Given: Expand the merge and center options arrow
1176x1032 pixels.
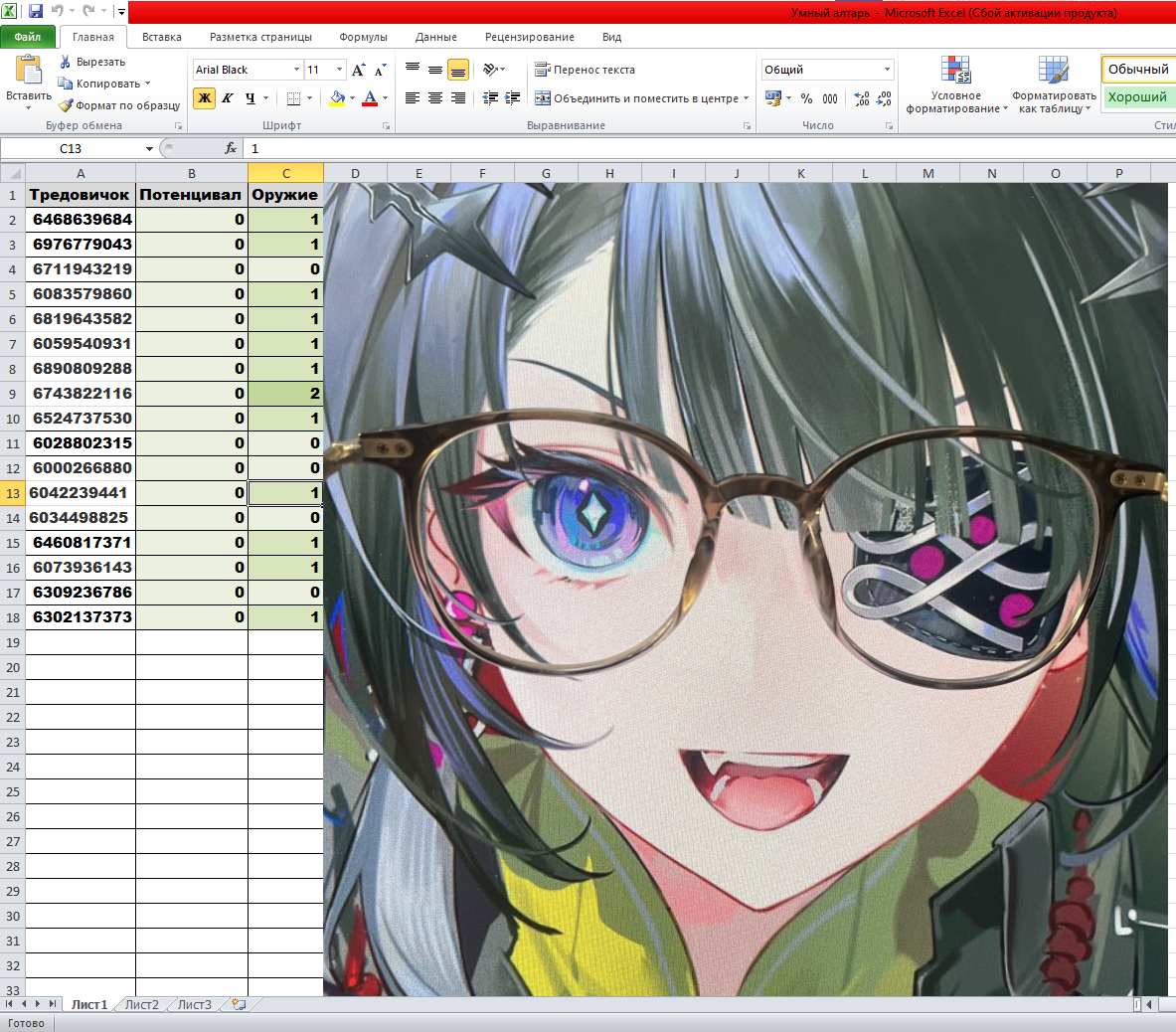Looking at the screenshot, I should [x=747, y=98].
